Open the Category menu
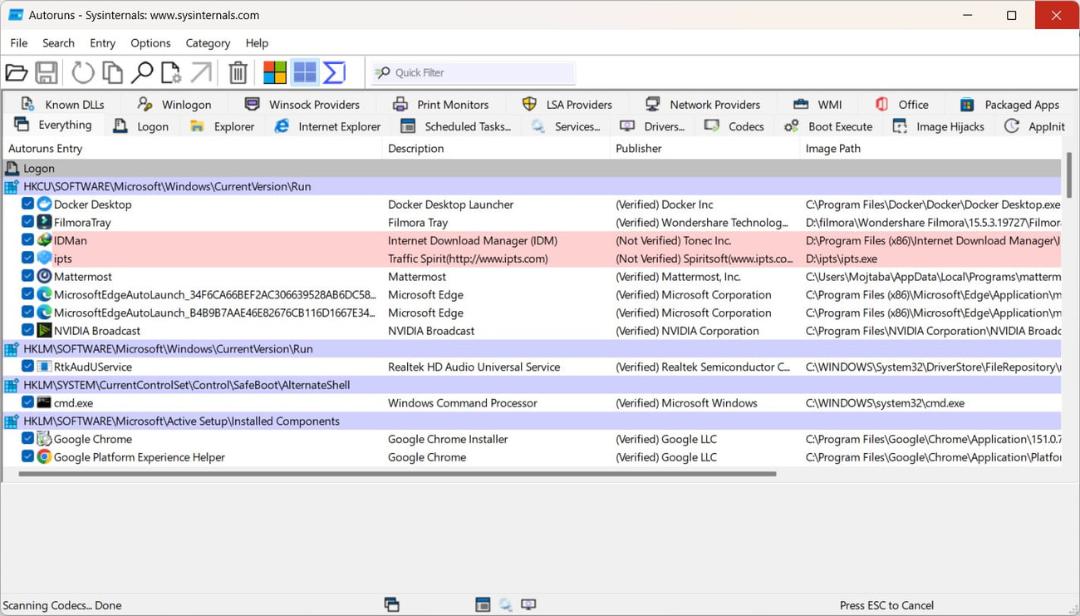The width and height of the screenshot is (1080, 616). [x=207, y=43]
